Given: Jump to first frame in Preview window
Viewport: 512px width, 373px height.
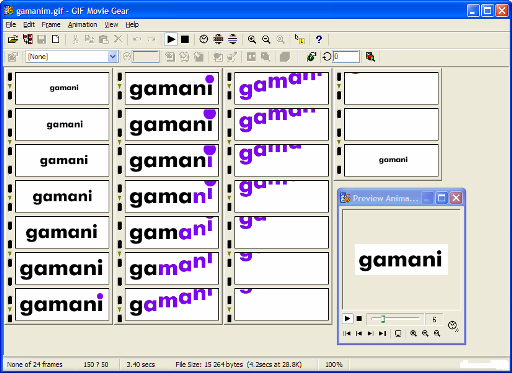Looking at the screenshot, I should point(347,333).
